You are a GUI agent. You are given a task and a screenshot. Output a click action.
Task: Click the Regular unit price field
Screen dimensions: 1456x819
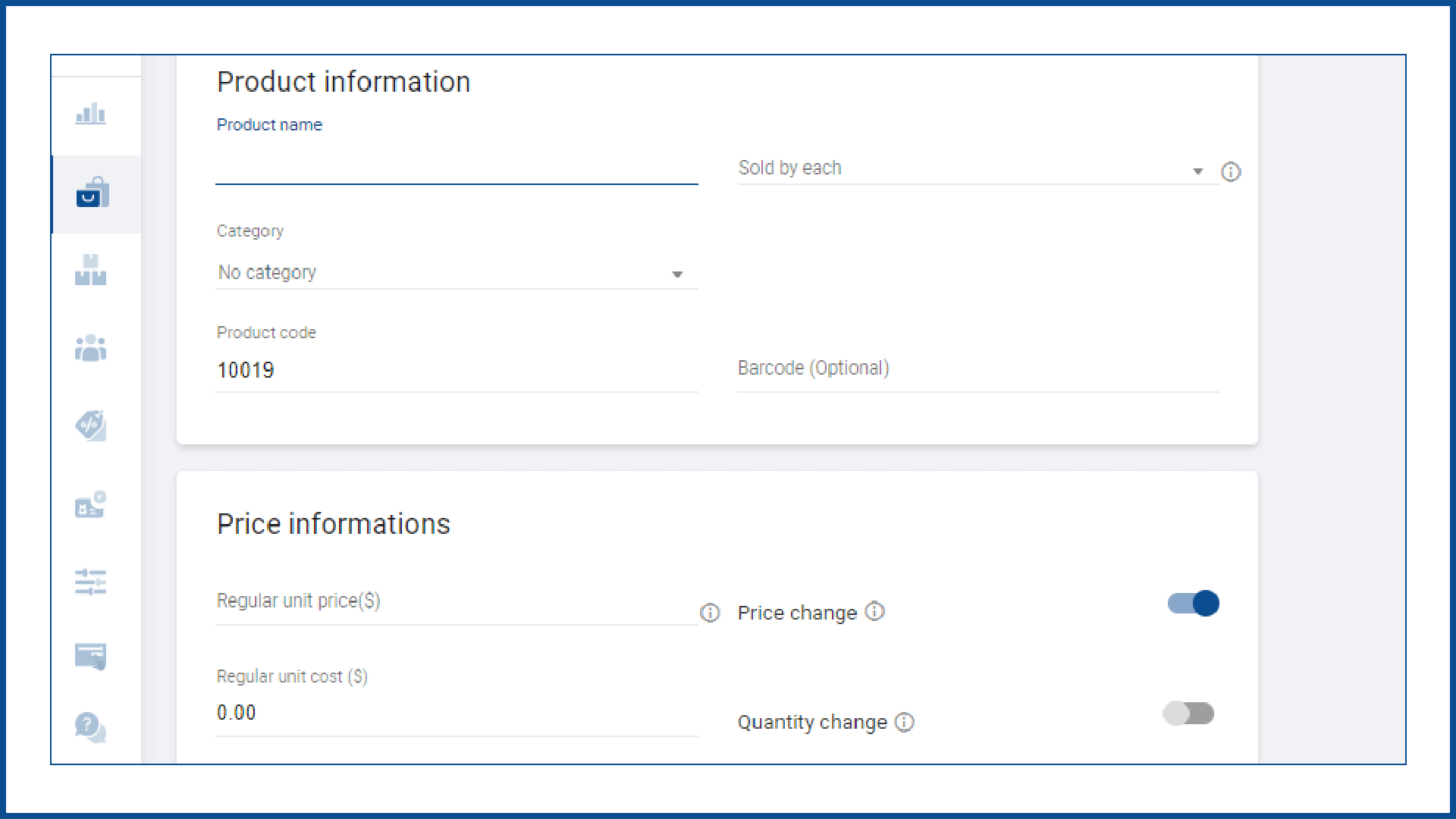point(455,602)
